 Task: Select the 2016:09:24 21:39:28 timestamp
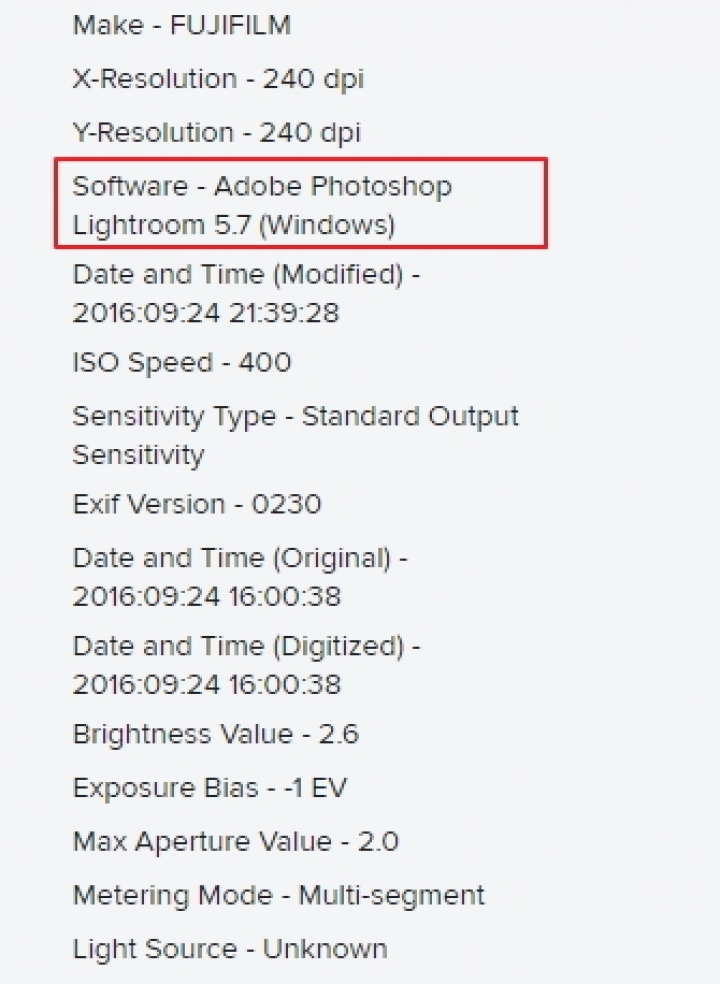(x=206, y=313)
